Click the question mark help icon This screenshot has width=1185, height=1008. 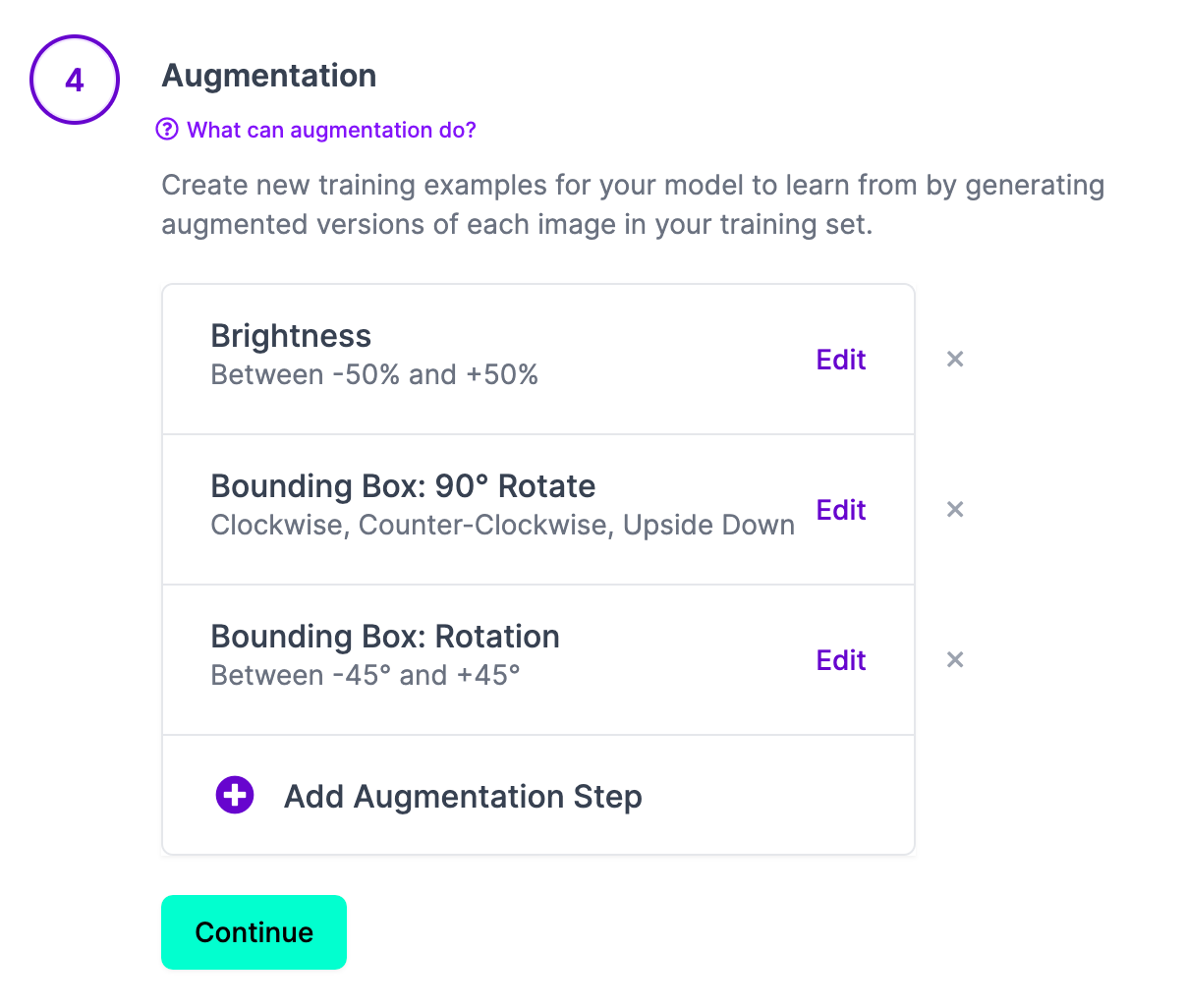coord(167,130)
